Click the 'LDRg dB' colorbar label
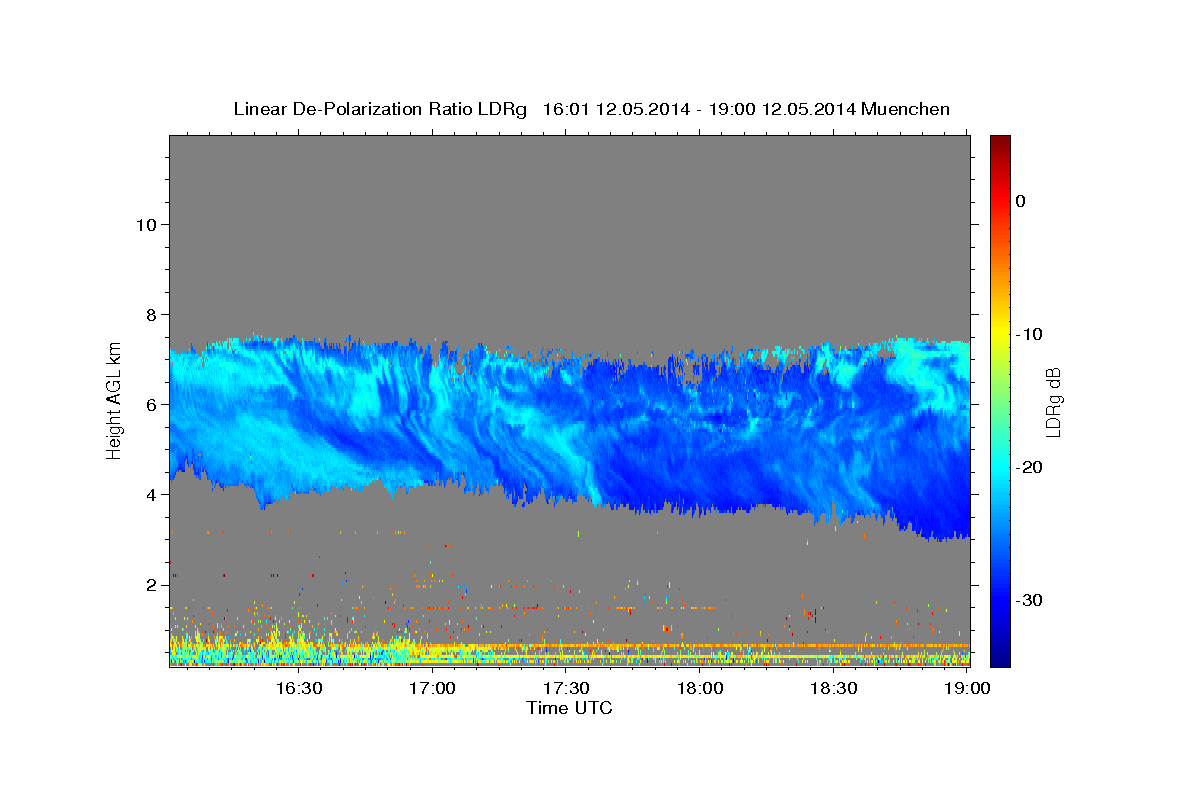This screenshot has width=1200, height=800. pos(1053,402)
